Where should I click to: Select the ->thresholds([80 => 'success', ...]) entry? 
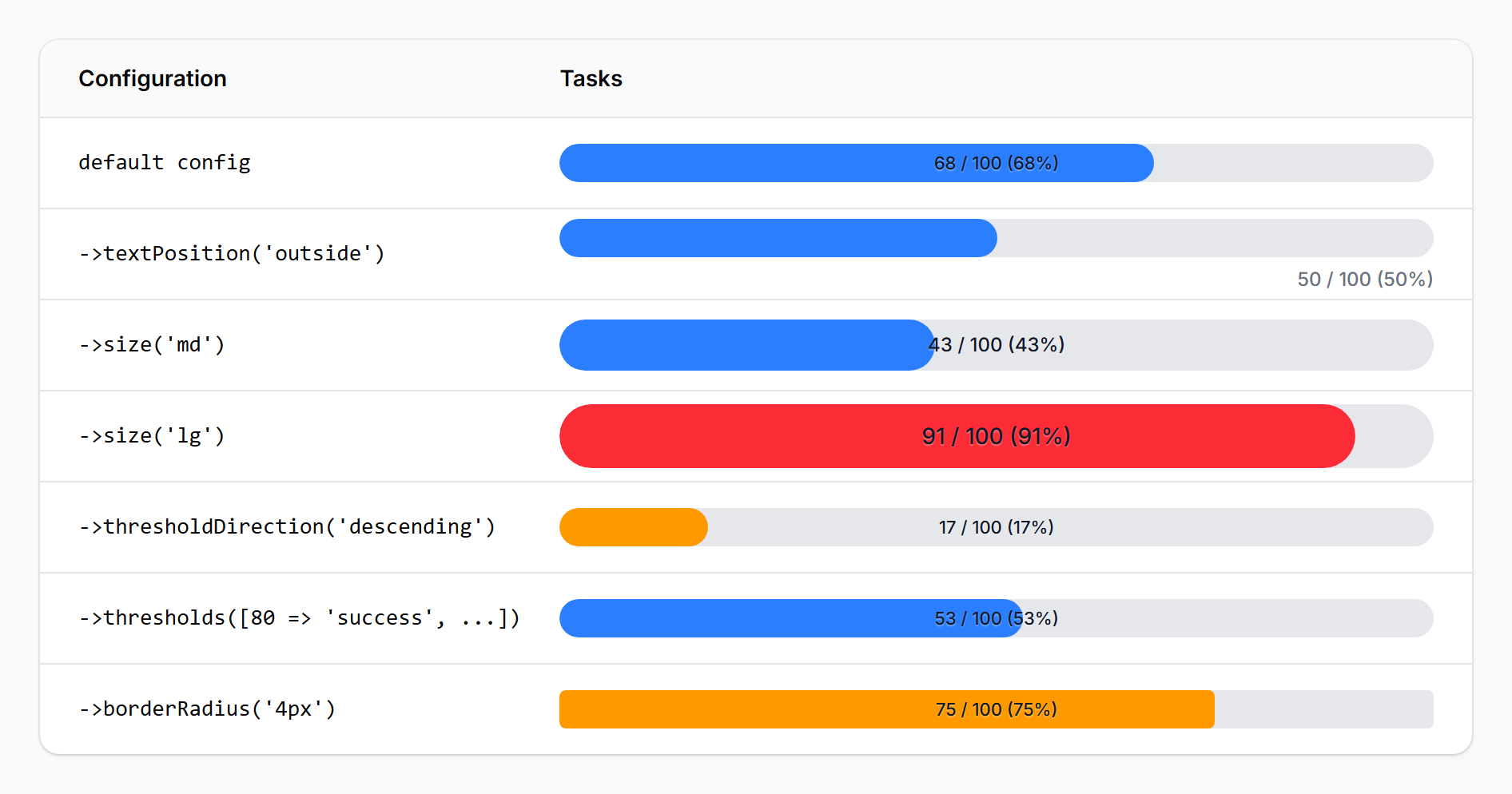[x=299, y=617]
